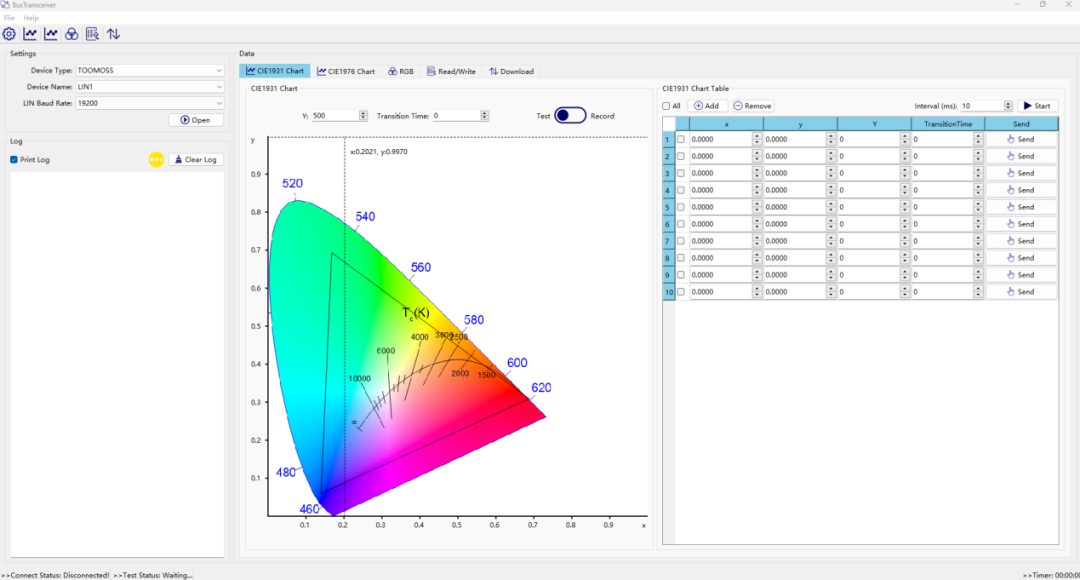Remove a row with the minus Remove button
The image size is (1080, 580).
[752, 106]
